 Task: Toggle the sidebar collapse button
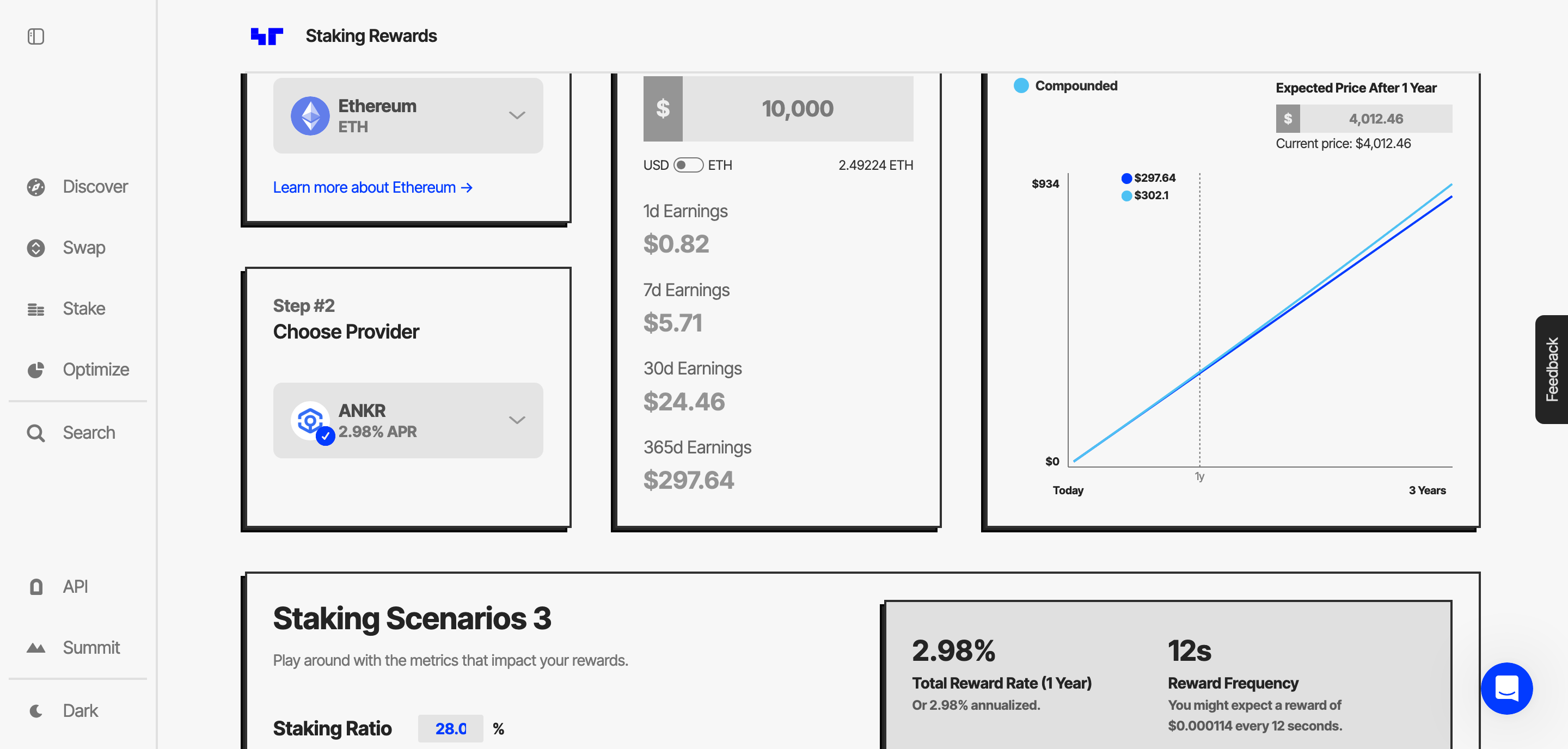point(36,36)
